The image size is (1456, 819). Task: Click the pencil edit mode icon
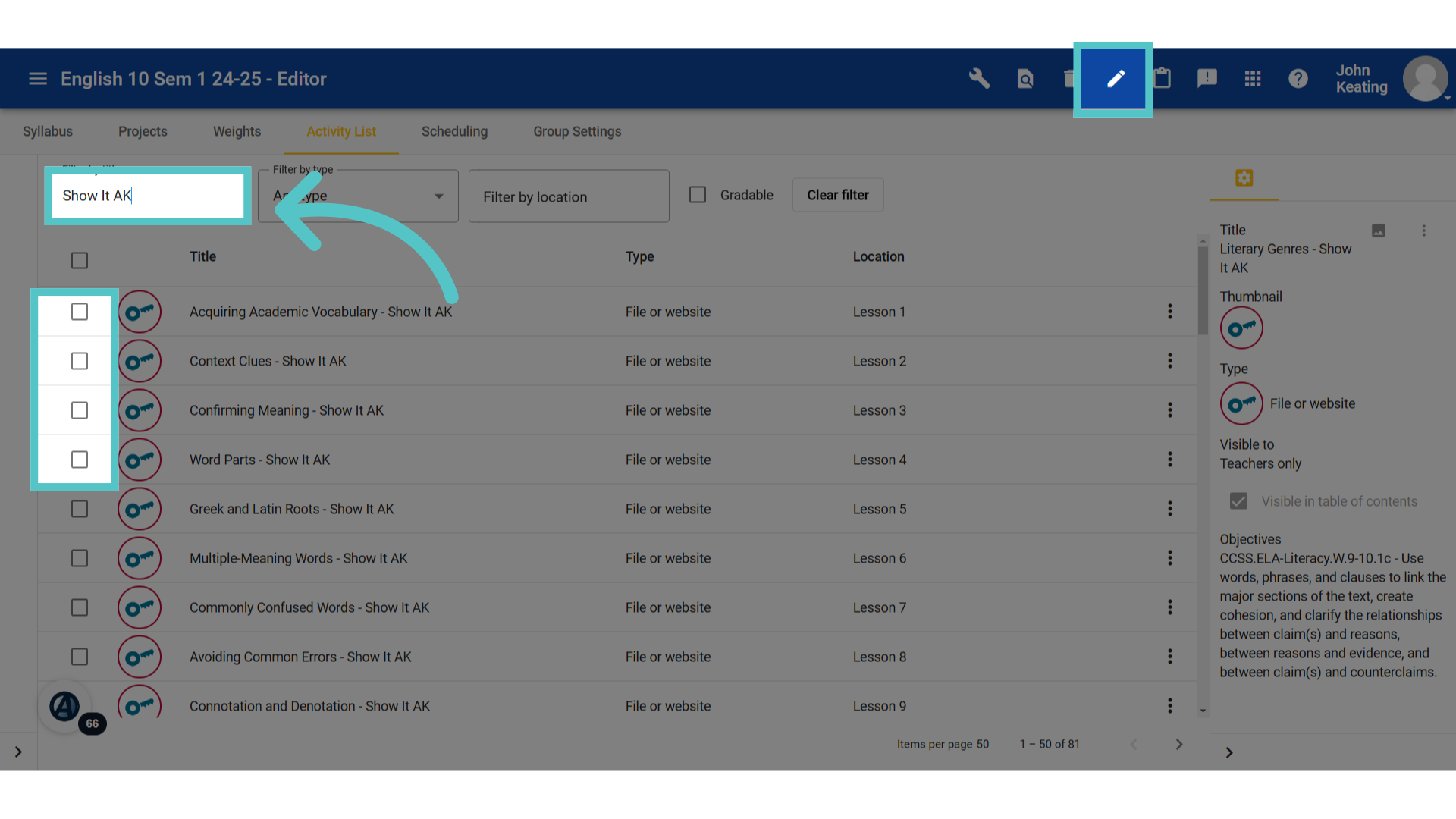click(1116, 79)
